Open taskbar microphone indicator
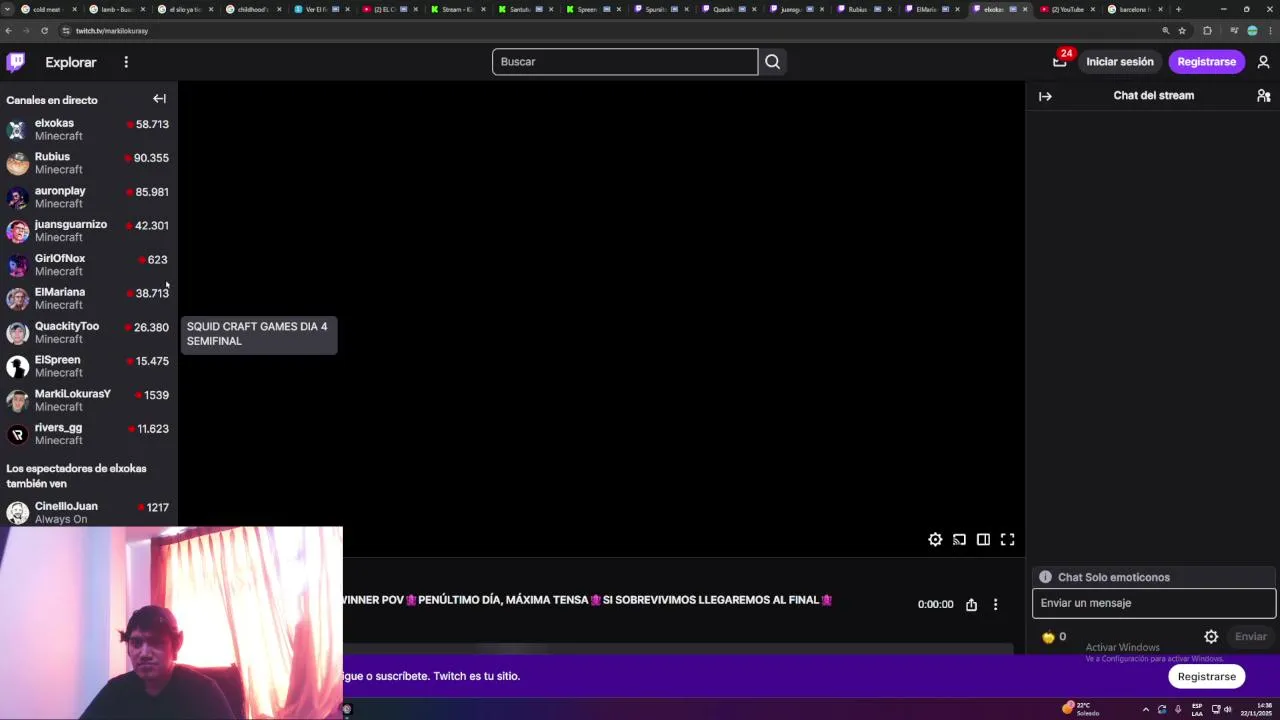 (1177, 709)
